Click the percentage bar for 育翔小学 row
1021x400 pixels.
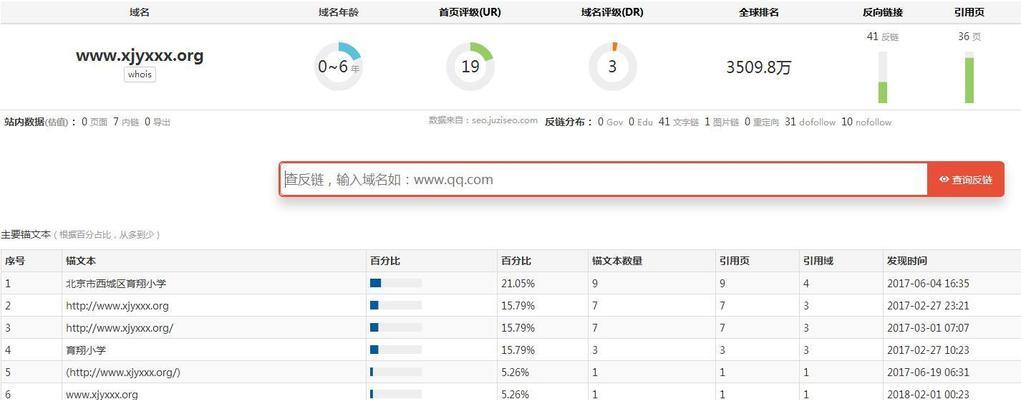(395, 350)
